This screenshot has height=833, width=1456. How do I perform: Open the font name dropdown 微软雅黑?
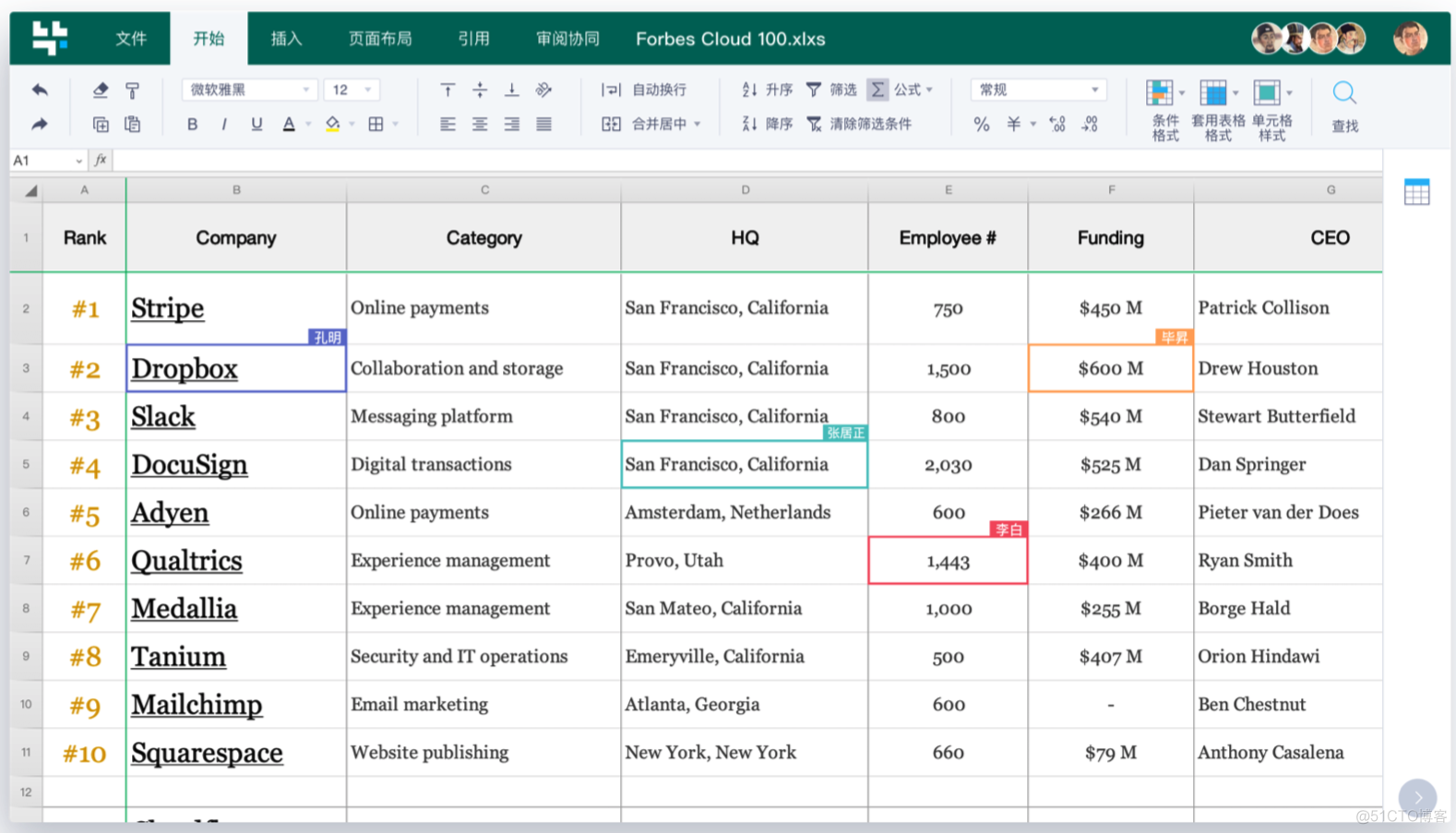(x=249, y=89)
